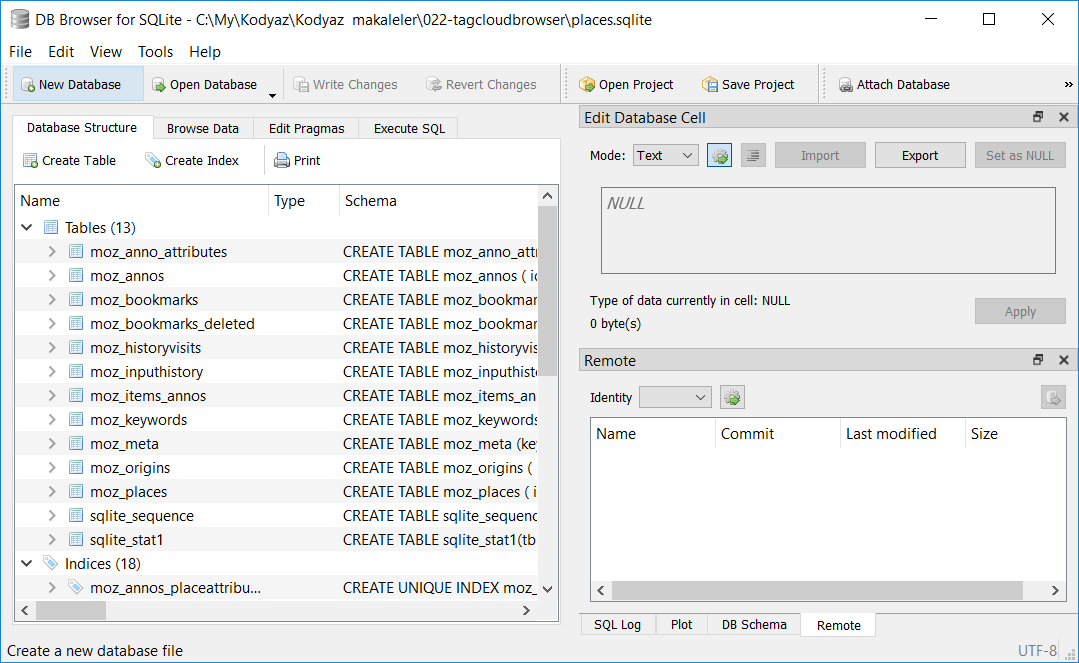This screenshot has width=1079, height=663.
Task: Select the moz_meta table row
Action: tap(276, 443)
